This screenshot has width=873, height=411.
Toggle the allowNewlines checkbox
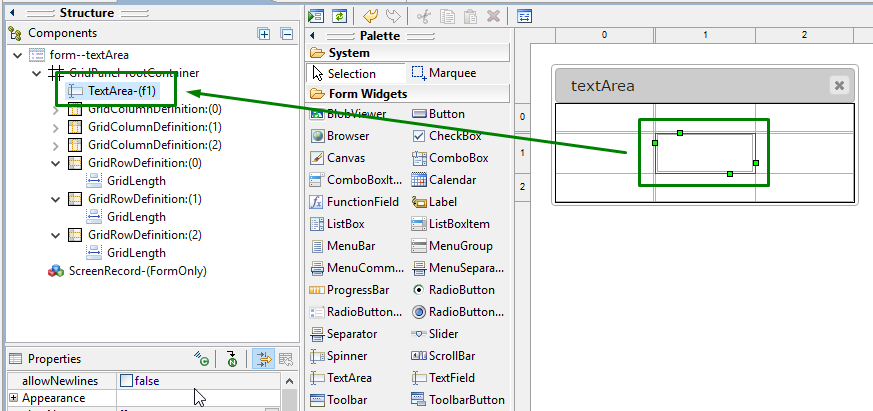[x=125, y=381]
